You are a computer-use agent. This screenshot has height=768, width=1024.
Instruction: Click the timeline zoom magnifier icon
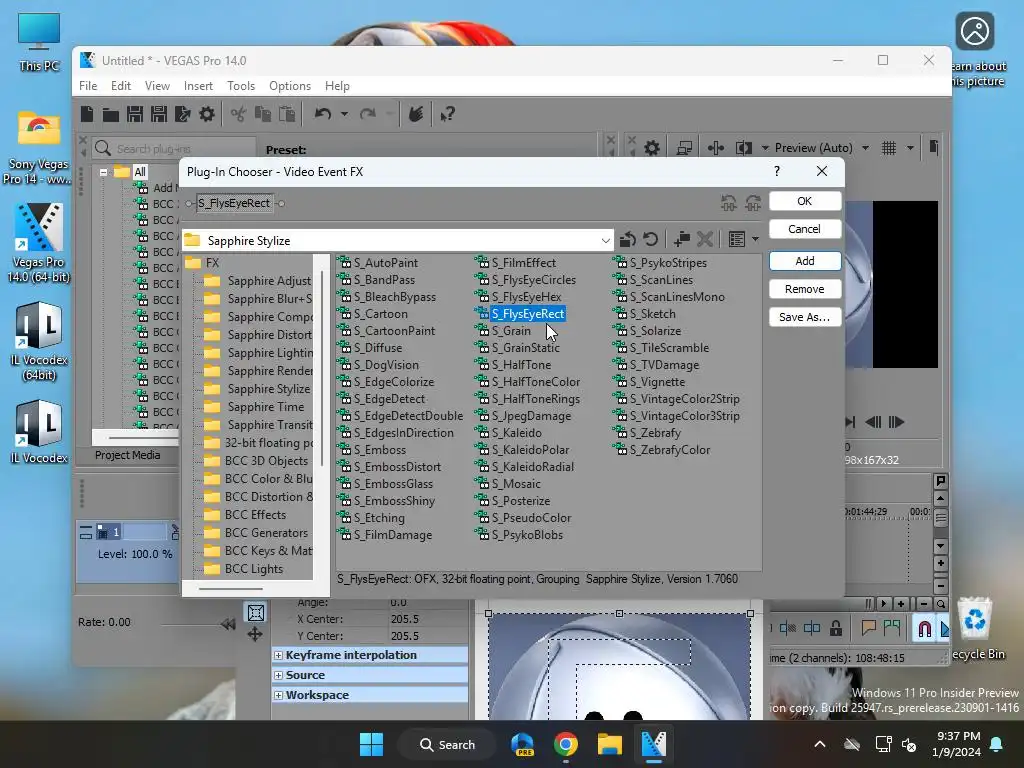(x=941, y=604)
